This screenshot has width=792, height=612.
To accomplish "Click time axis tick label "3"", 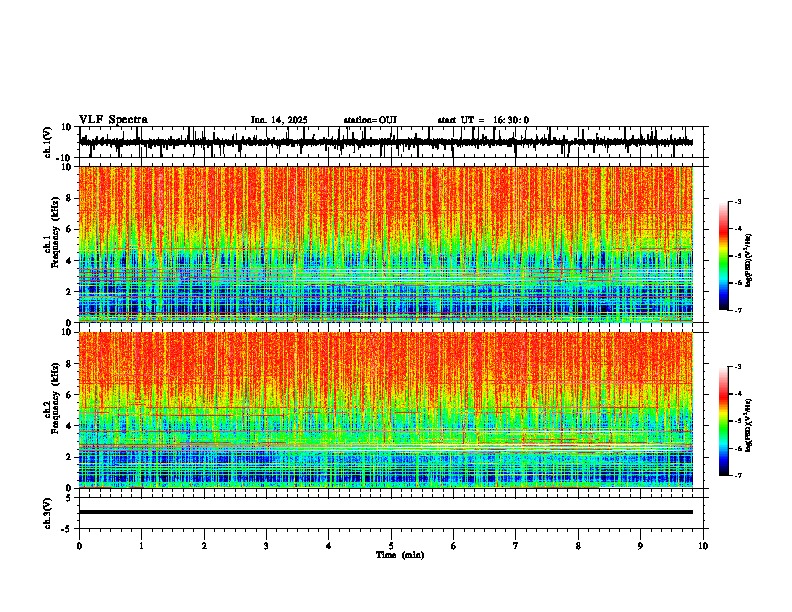I will [266, 546].
